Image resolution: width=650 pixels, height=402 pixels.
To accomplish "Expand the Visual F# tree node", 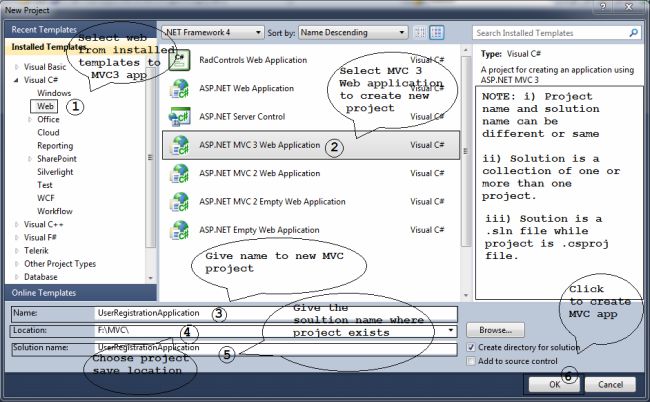I will pos(17,237).
